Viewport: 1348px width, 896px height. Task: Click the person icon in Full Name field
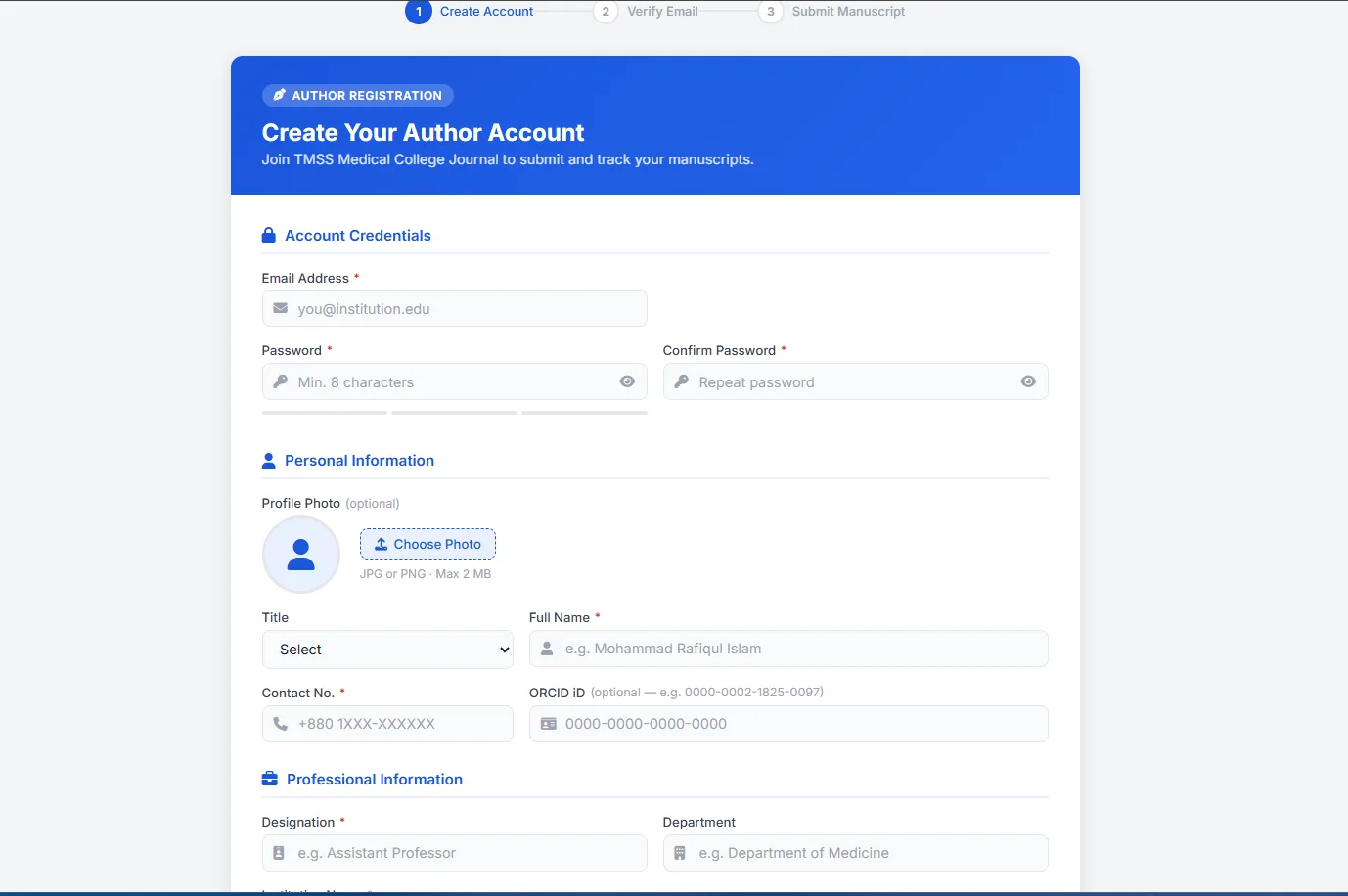point(547,649)
